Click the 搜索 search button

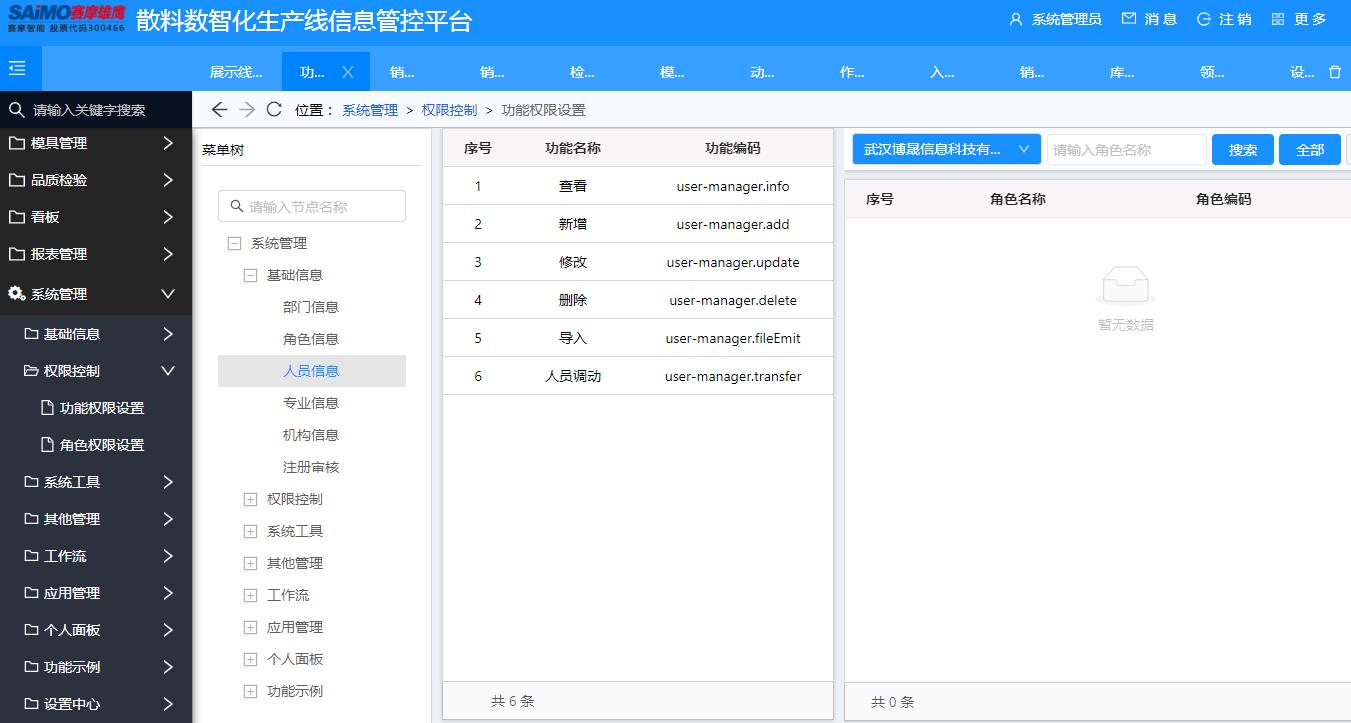[1242, 147]
